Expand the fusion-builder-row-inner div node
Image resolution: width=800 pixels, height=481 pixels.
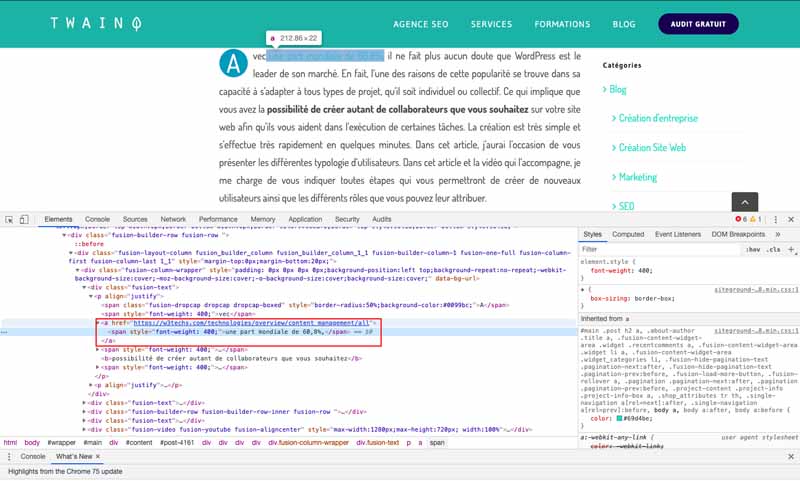(x=84, y=412)
